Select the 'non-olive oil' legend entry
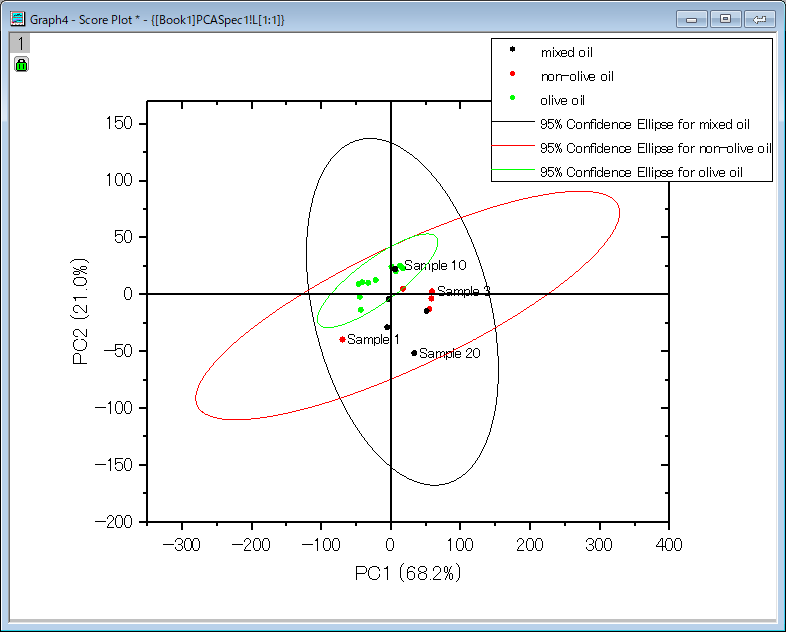The width and height of the screenshot is (786, 632). pos(577,76)
